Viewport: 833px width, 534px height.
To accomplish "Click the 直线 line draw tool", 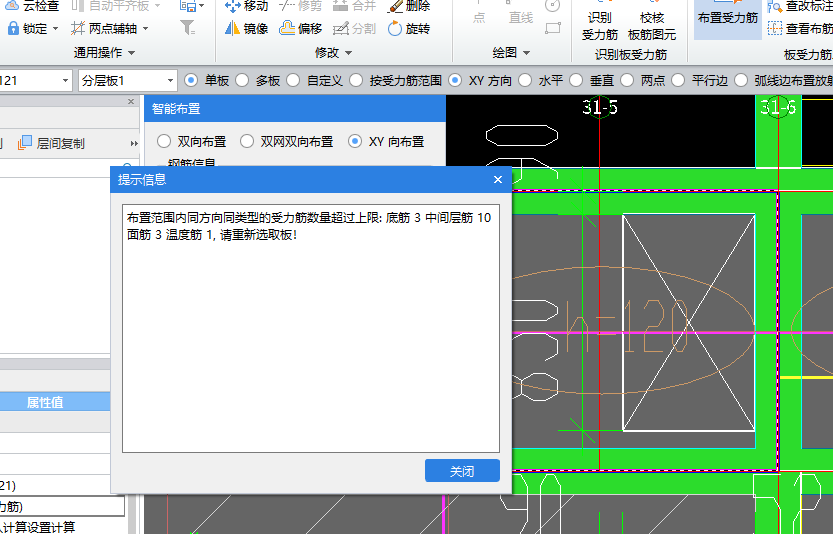I will tap(521, 14).
